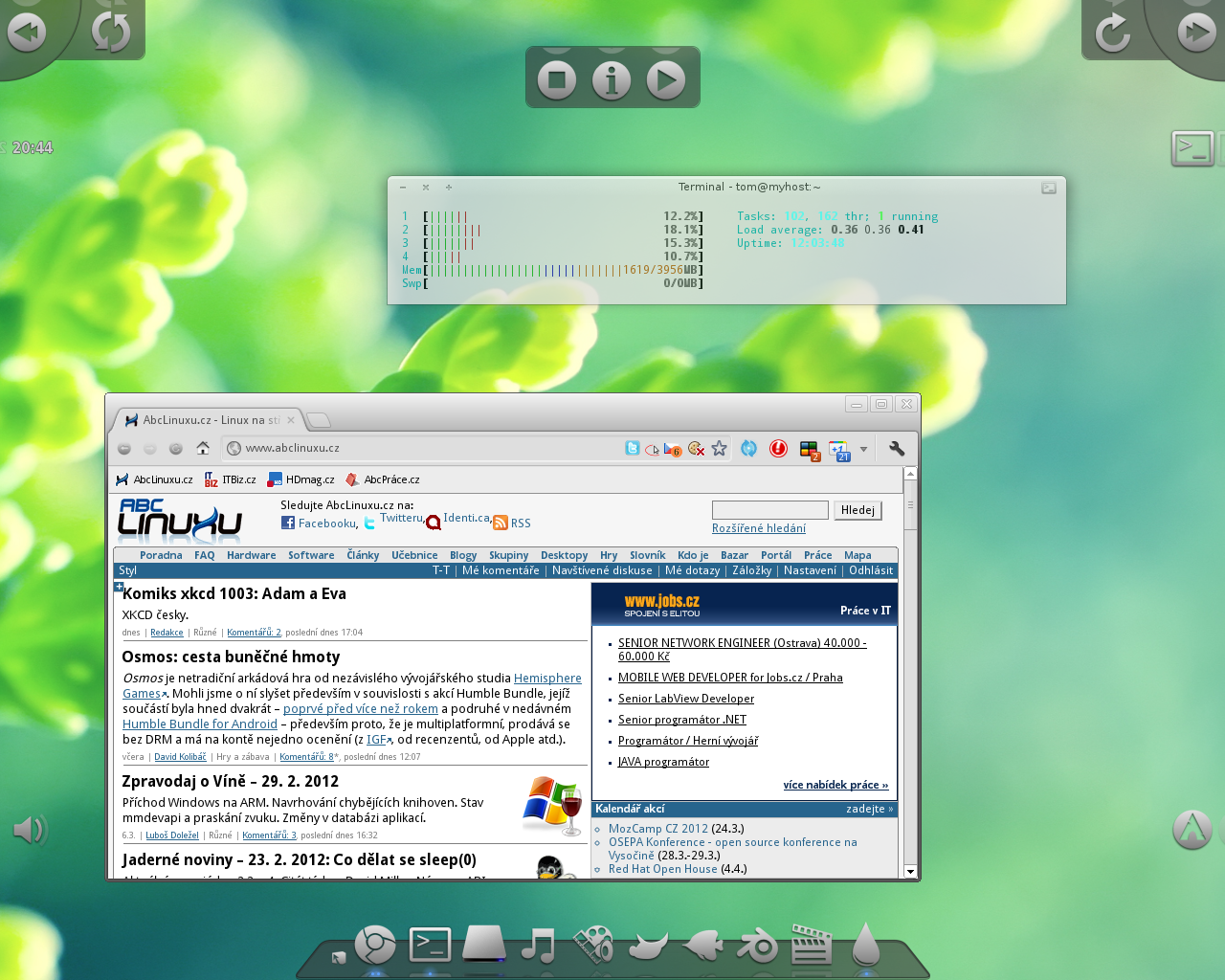Open Chromium from the bottom dock
1225x980 pixels.
[x=375, y=946]
